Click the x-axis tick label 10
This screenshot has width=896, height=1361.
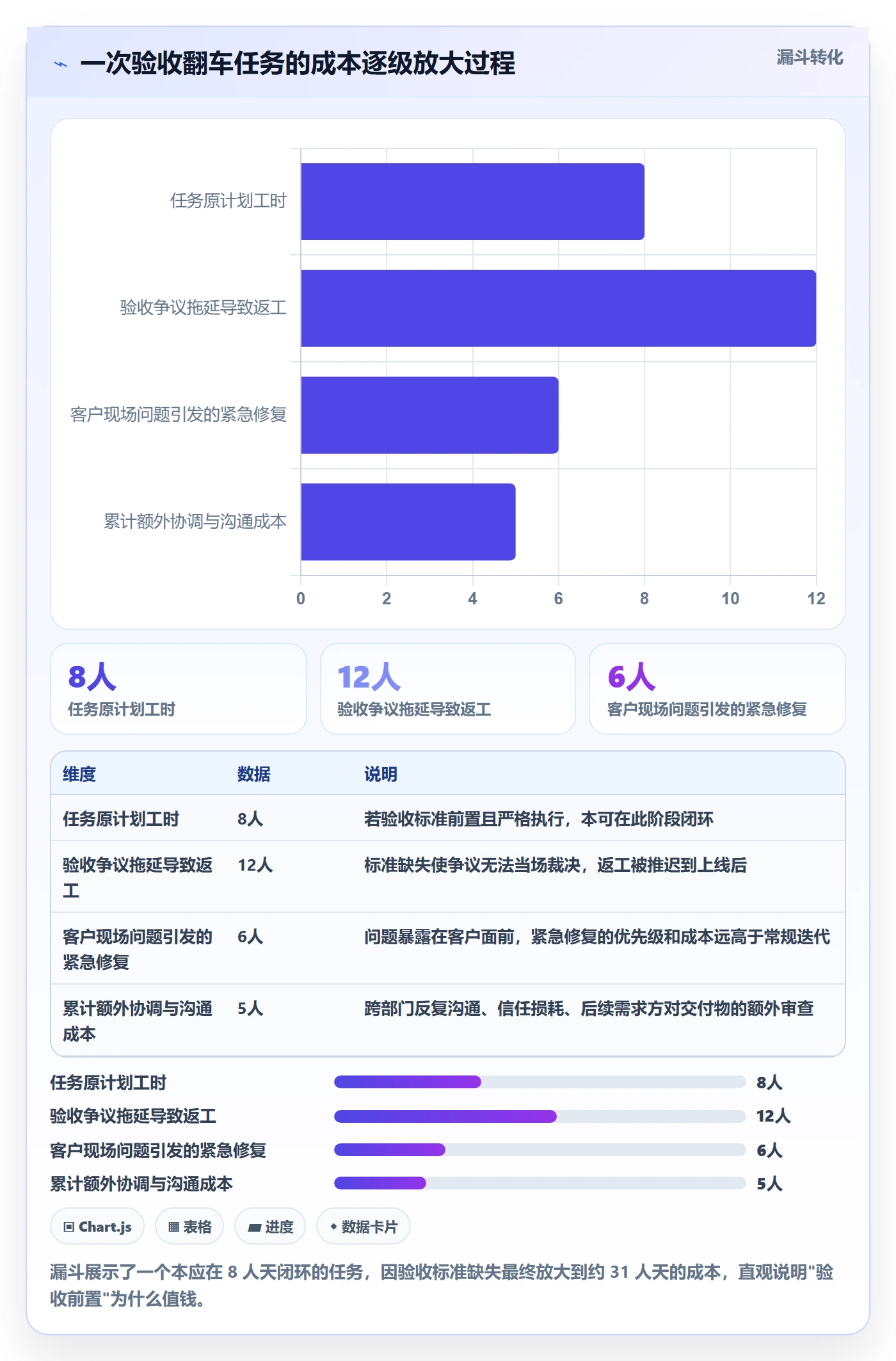pos(730,599)
